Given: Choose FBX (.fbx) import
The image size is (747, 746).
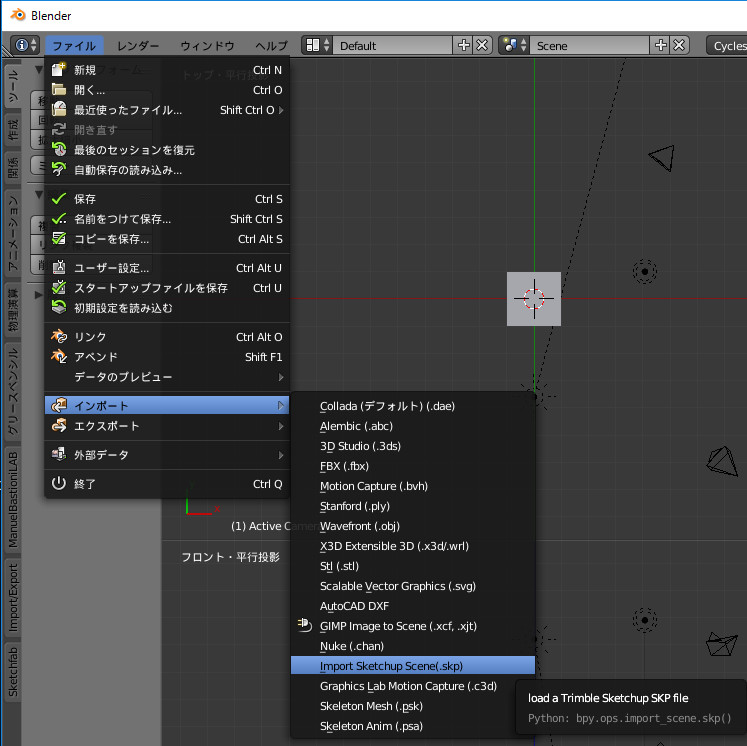Looking at the screenshot, I should 413,466.
